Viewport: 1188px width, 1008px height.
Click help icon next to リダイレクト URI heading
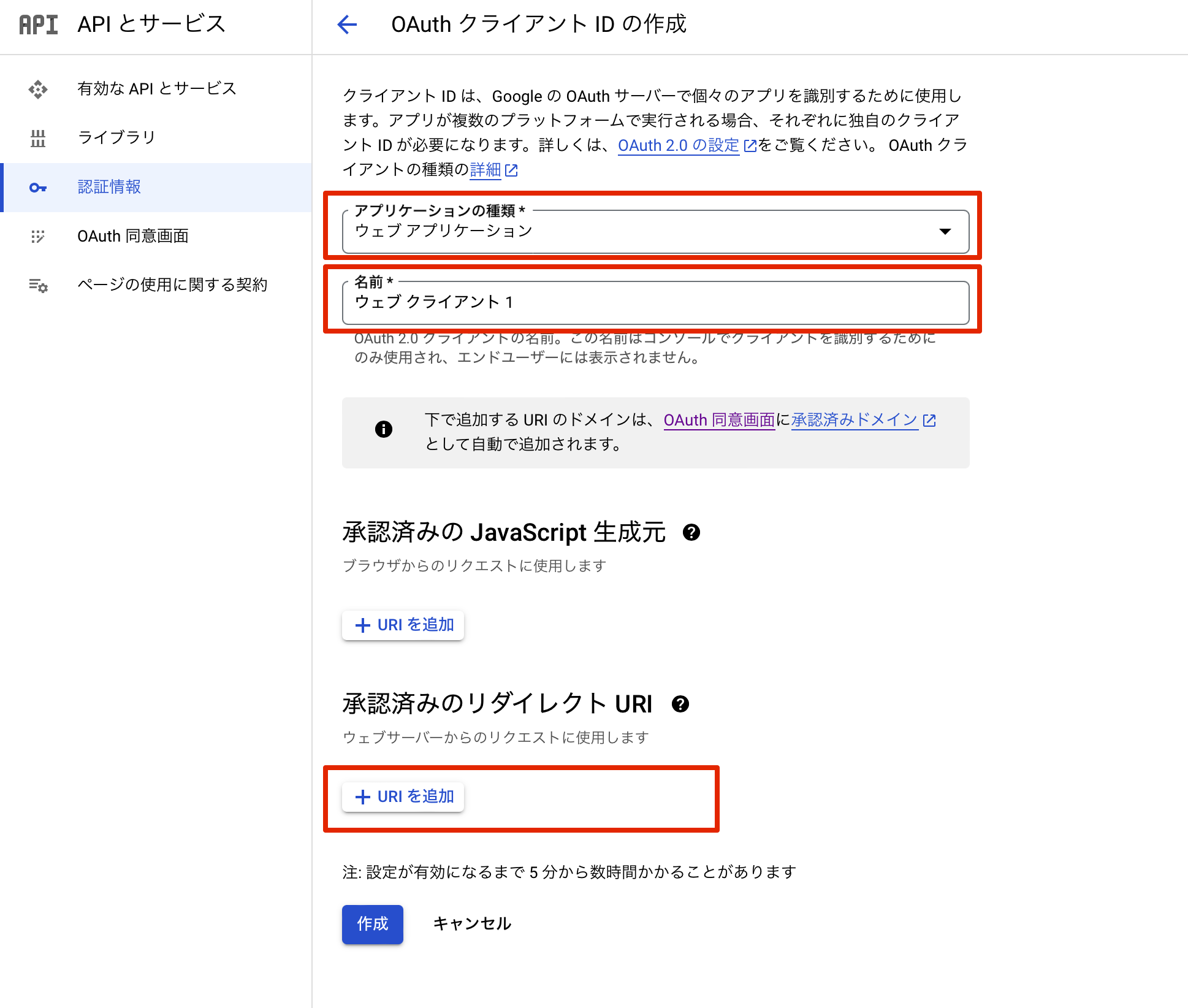coord(680,704)
